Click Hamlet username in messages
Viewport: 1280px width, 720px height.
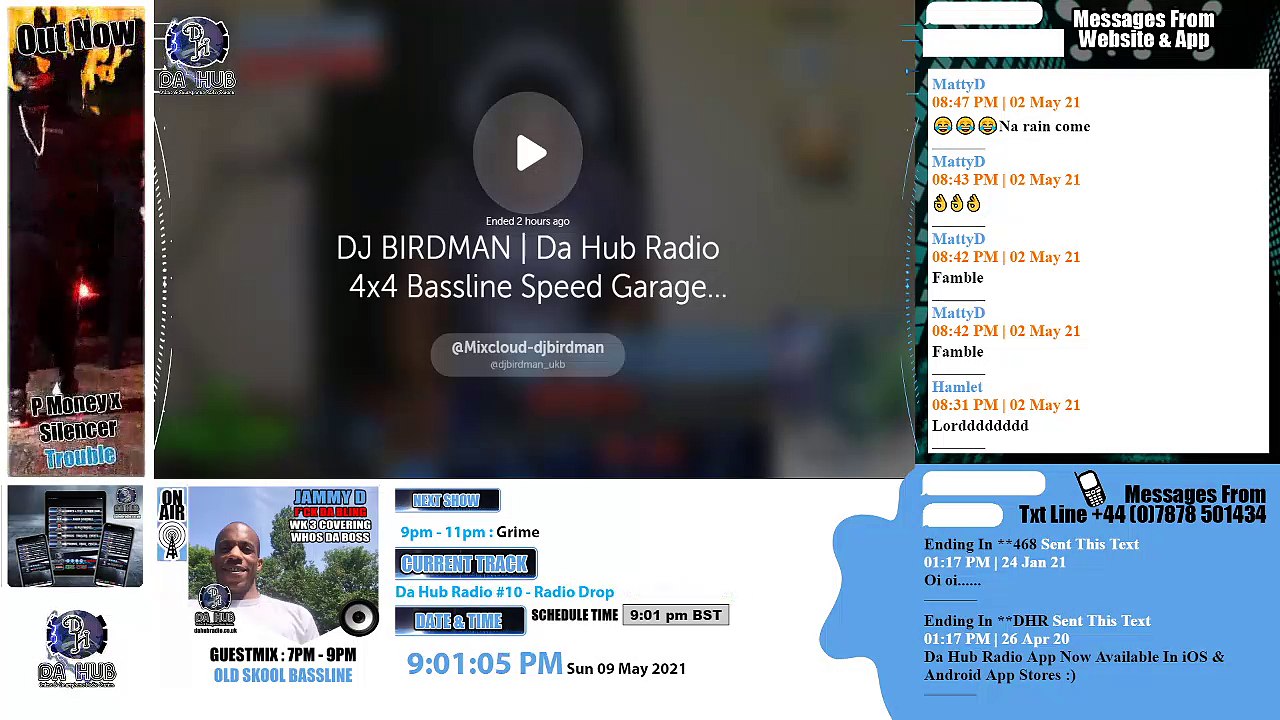click(x=957, y=387)
